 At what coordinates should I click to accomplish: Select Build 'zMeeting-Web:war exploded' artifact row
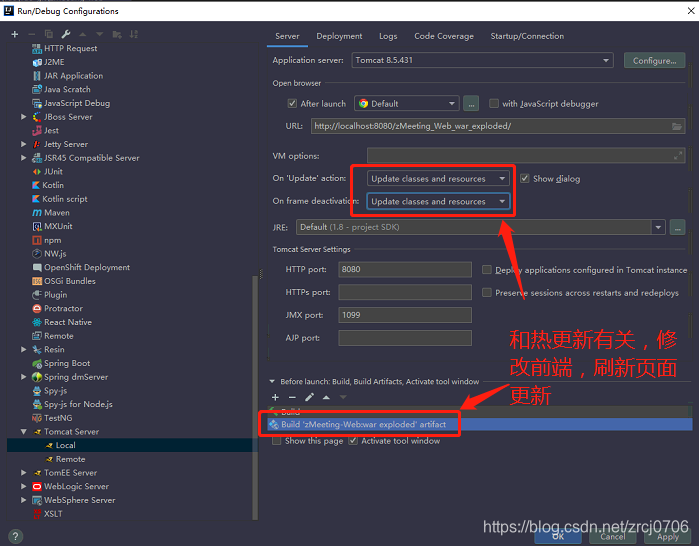480,424
